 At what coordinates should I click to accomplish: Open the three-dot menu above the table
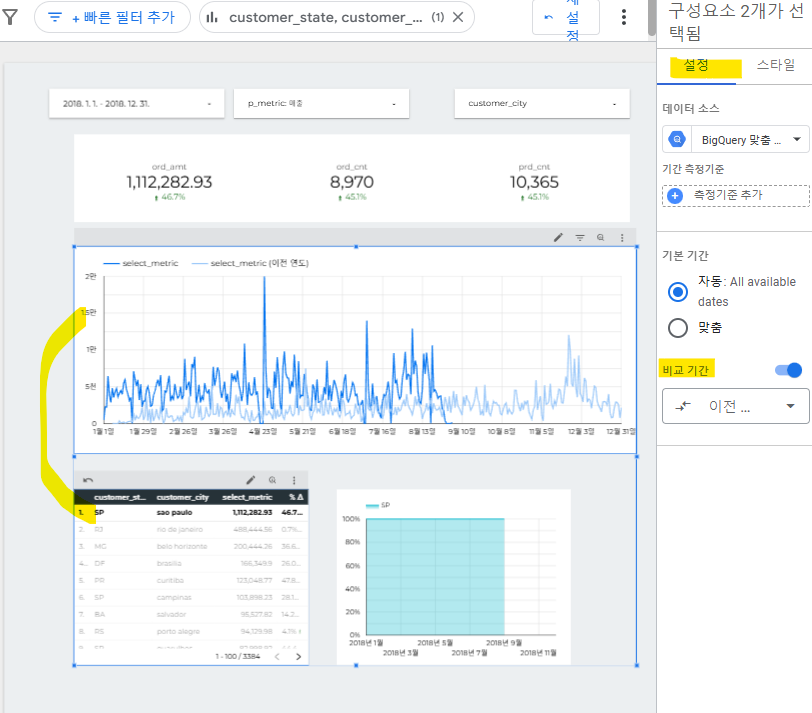[x=294, y=480]
